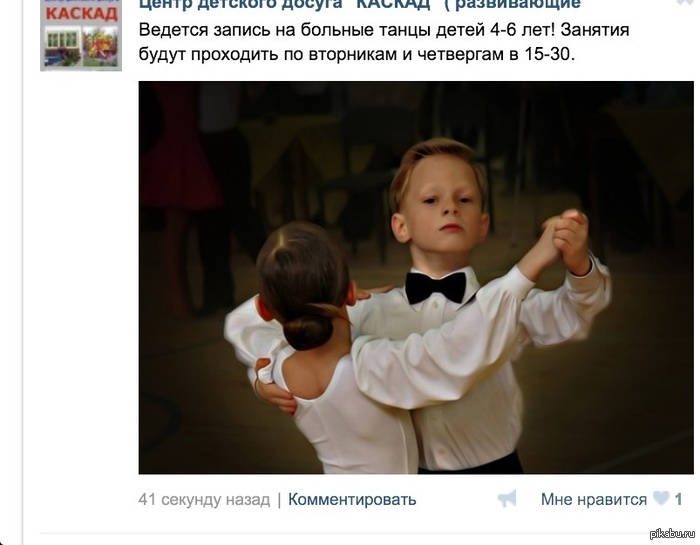Click the heart icon next to Мне нравится

[x=661, y=498]
